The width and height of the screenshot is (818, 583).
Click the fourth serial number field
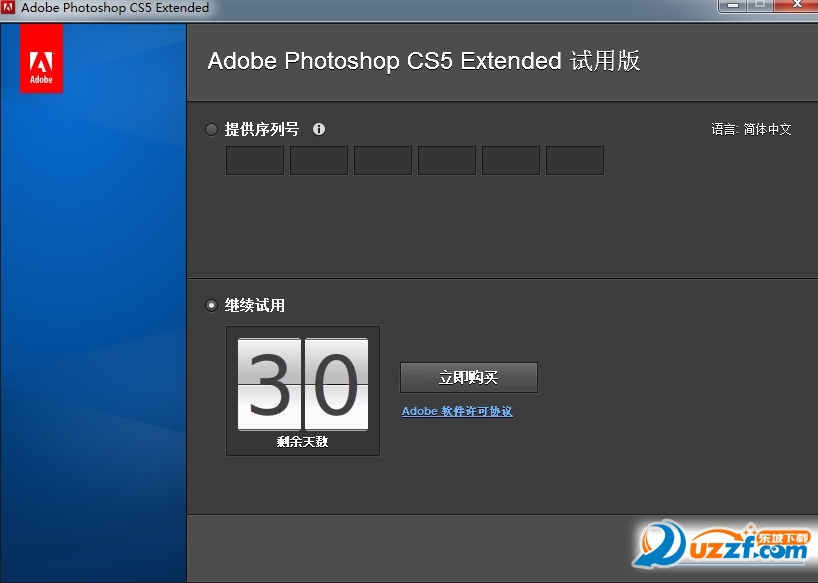pos(447,161)
